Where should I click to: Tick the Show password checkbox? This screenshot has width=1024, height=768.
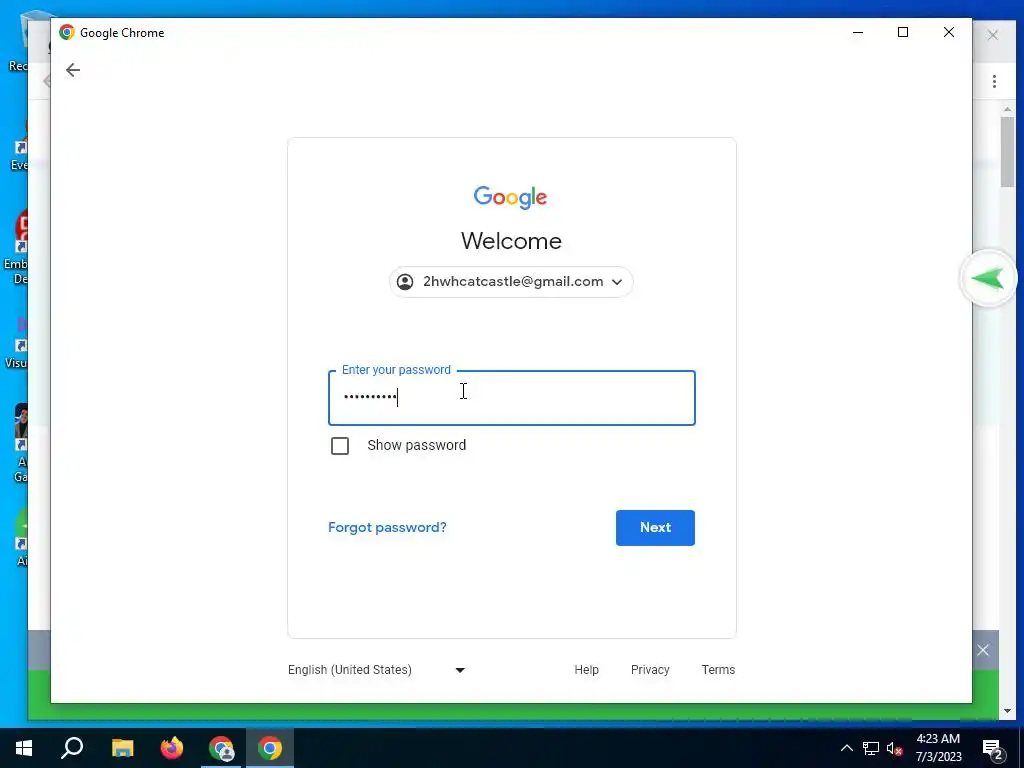click(340, 446)
